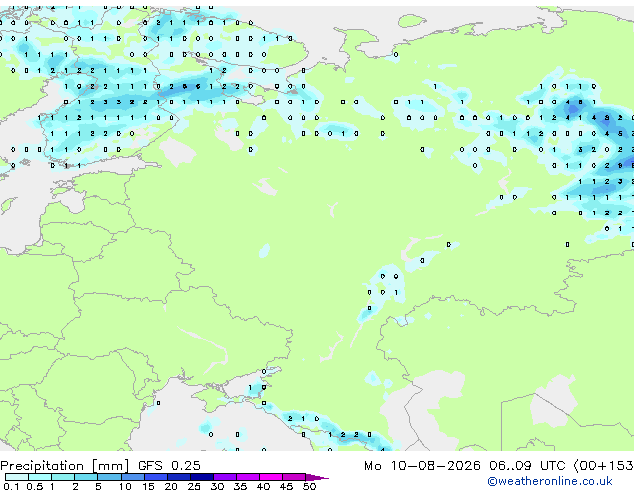Click the '45' legend scale label

point(286,486)
